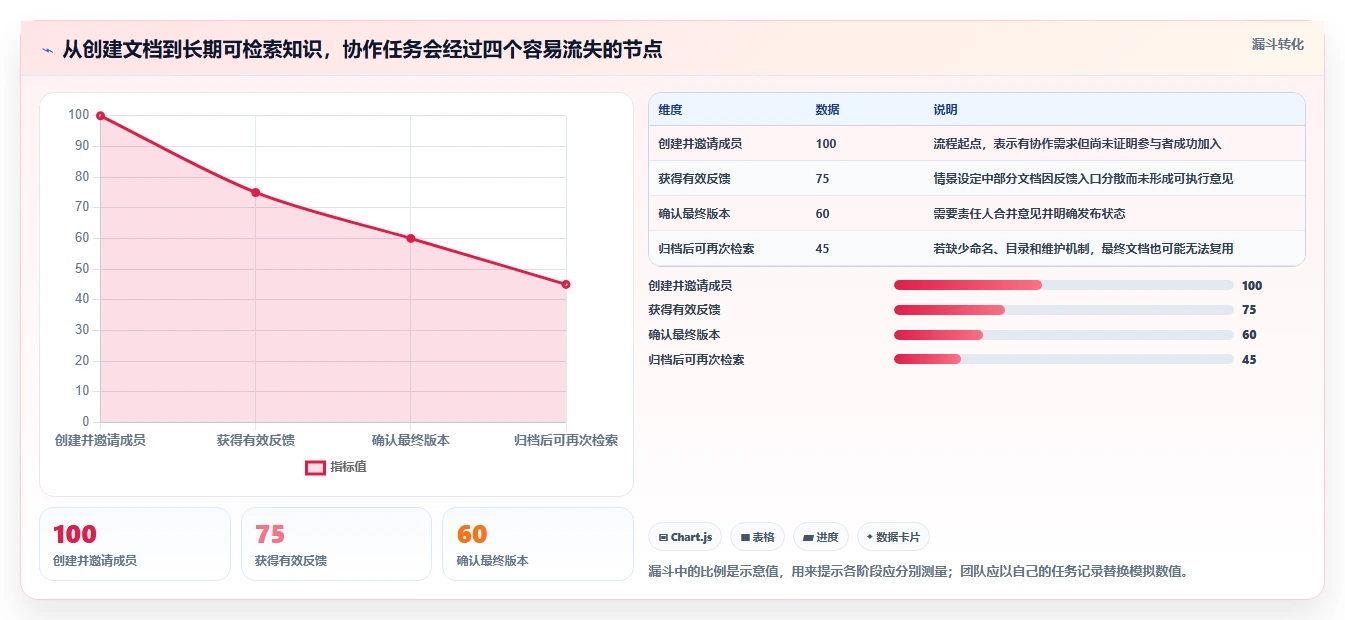Click the table data cell showing 75
This screenshot has width=1345, height=620.
click(x=822, y=178)
